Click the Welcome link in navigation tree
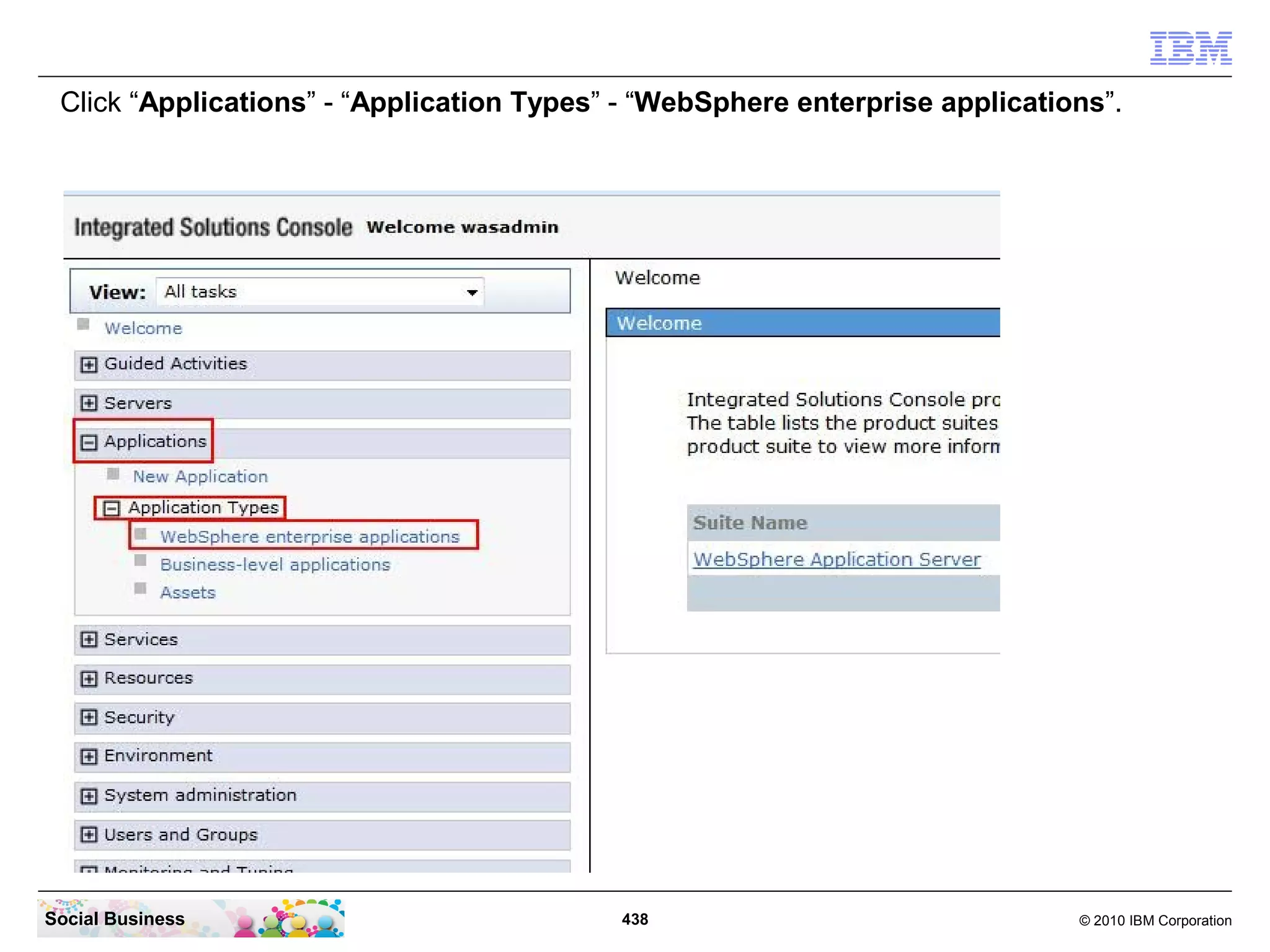1270x952 pixels. pos(143,328)
